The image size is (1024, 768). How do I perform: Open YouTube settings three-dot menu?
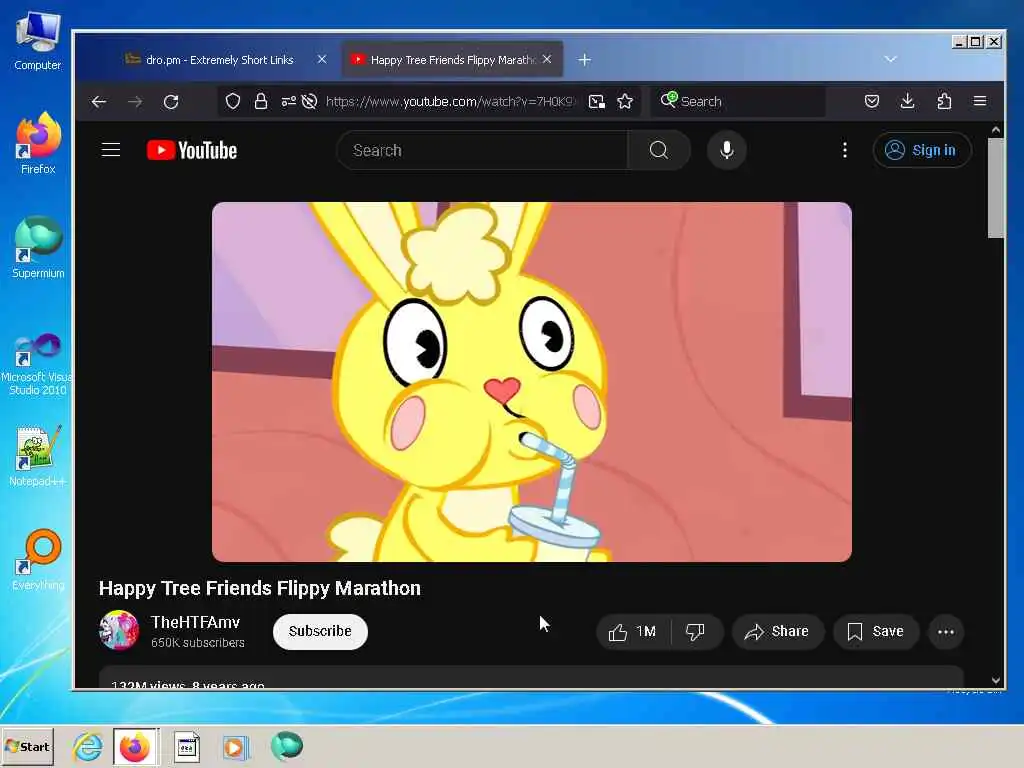tap(844, 150)
